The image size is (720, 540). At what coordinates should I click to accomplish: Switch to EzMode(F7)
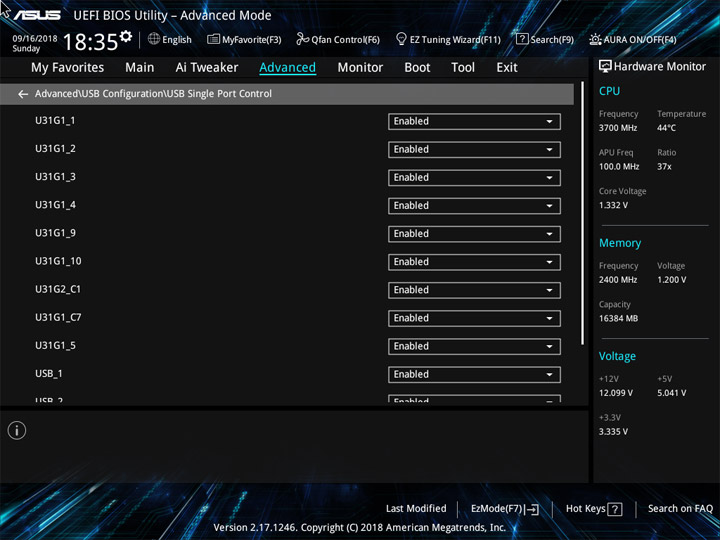point(505,509)
